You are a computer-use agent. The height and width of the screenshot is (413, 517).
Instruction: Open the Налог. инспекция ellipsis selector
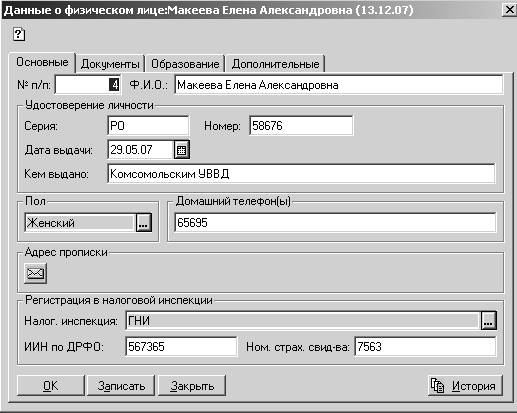pyautogui.click(x=488, y=321)
